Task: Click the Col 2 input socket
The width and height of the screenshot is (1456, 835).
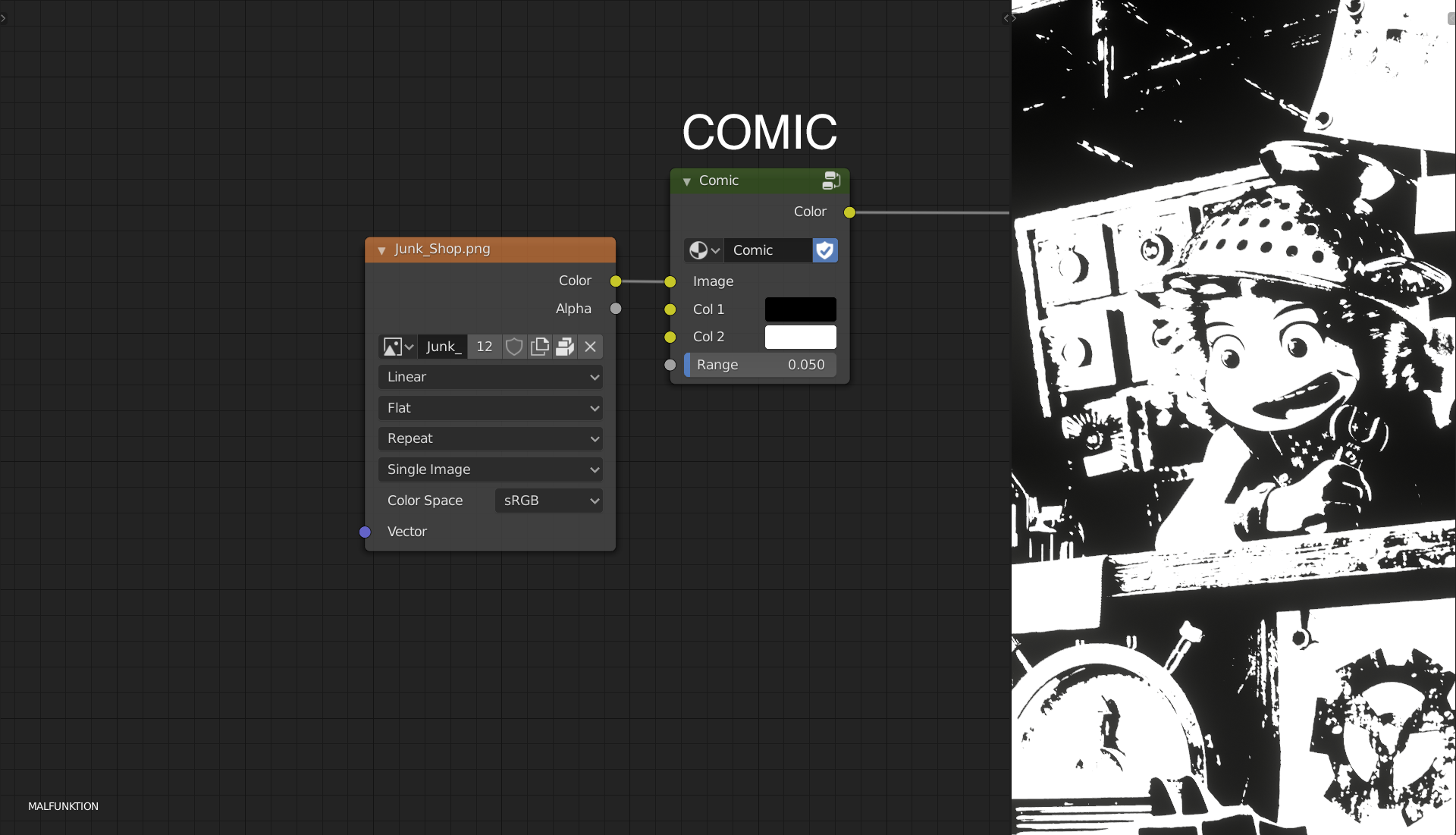Action: (x=670, y=337)
